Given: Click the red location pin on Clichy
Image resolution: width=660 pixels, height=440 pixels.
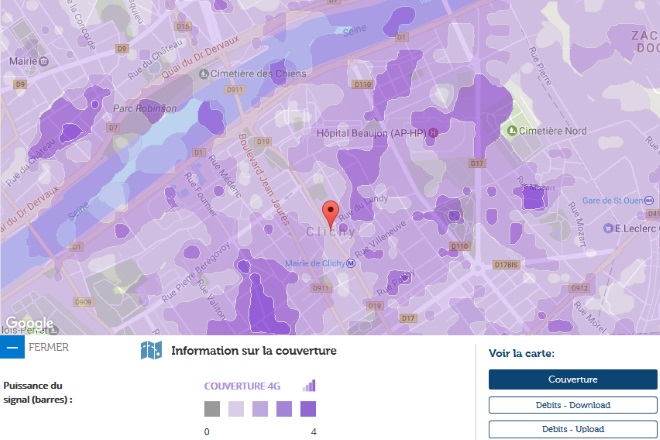Looking at the screenshot, I should (330, 215).
